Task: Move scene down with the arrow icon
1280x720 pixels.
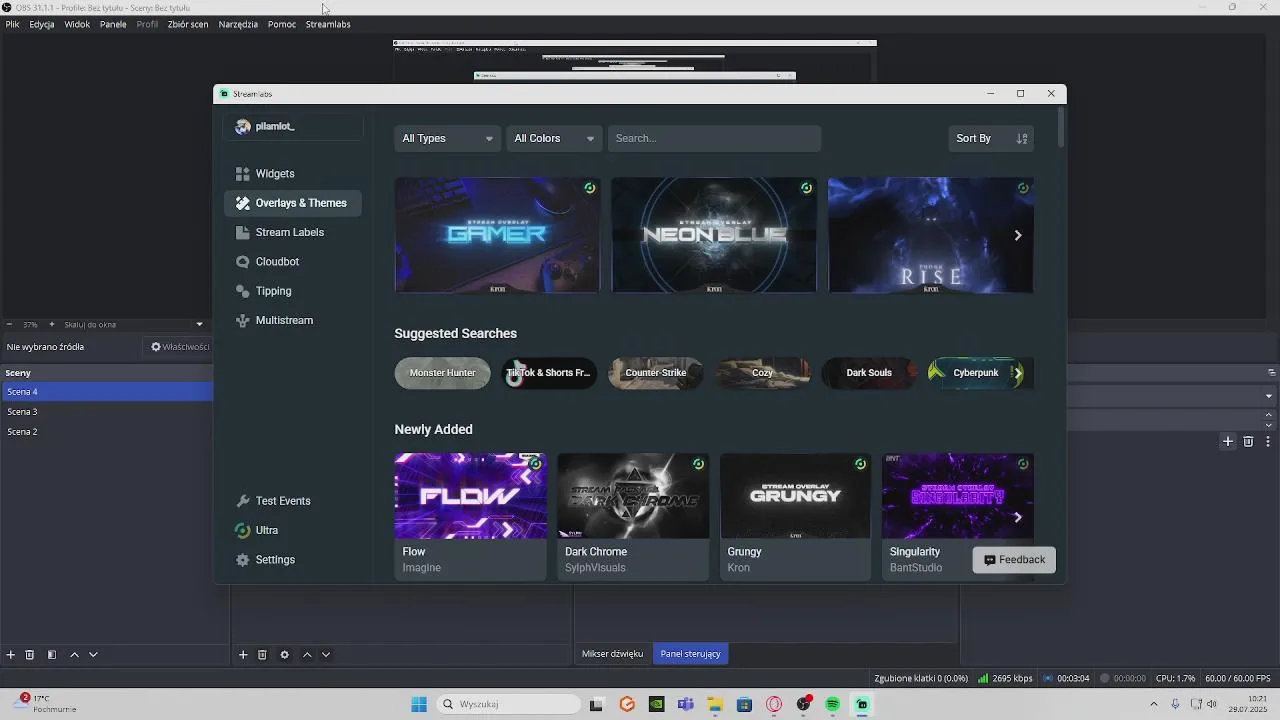Action: (93, 655)
